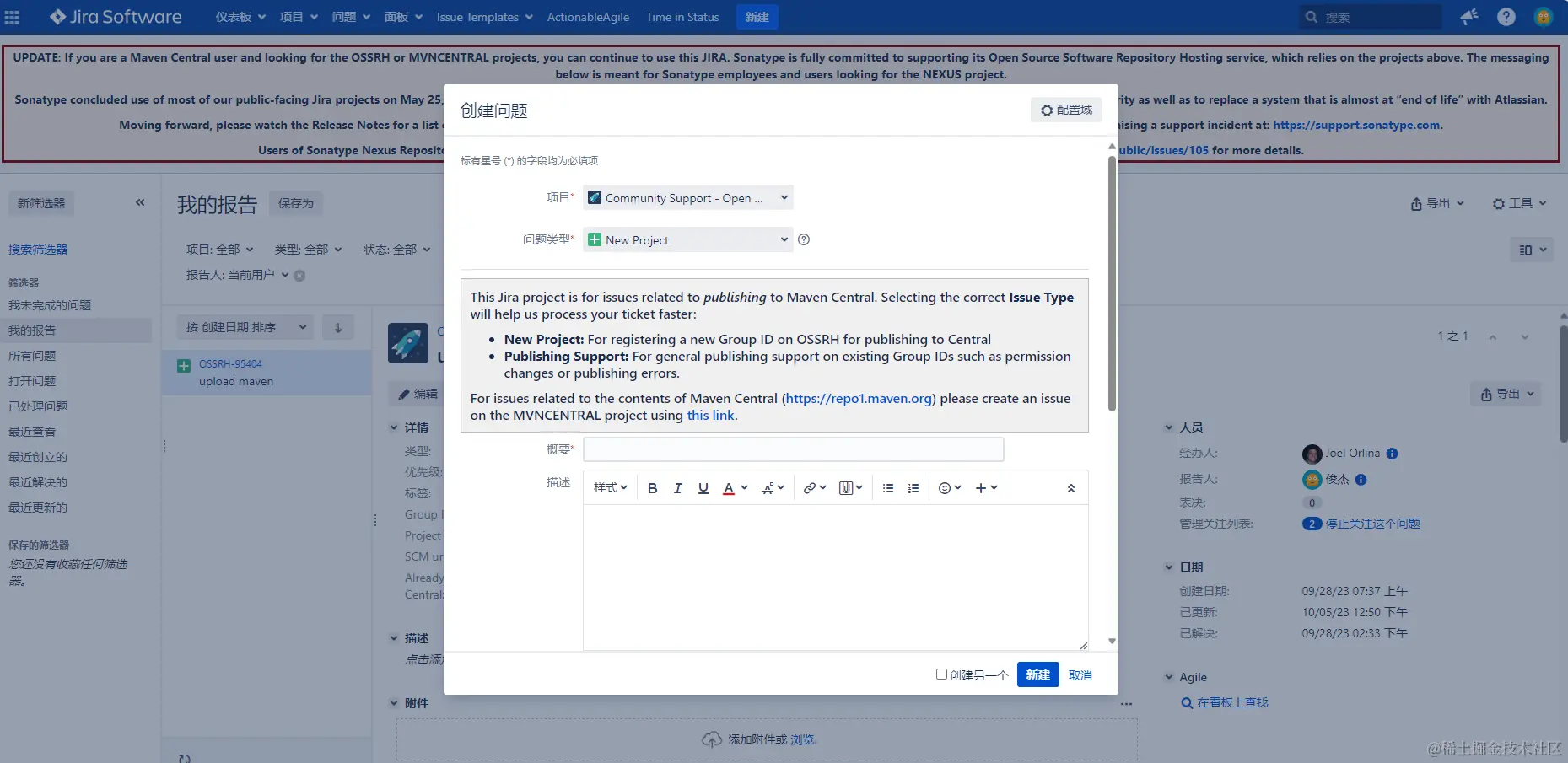Open more text formatting options

click(x=773, y=488)
